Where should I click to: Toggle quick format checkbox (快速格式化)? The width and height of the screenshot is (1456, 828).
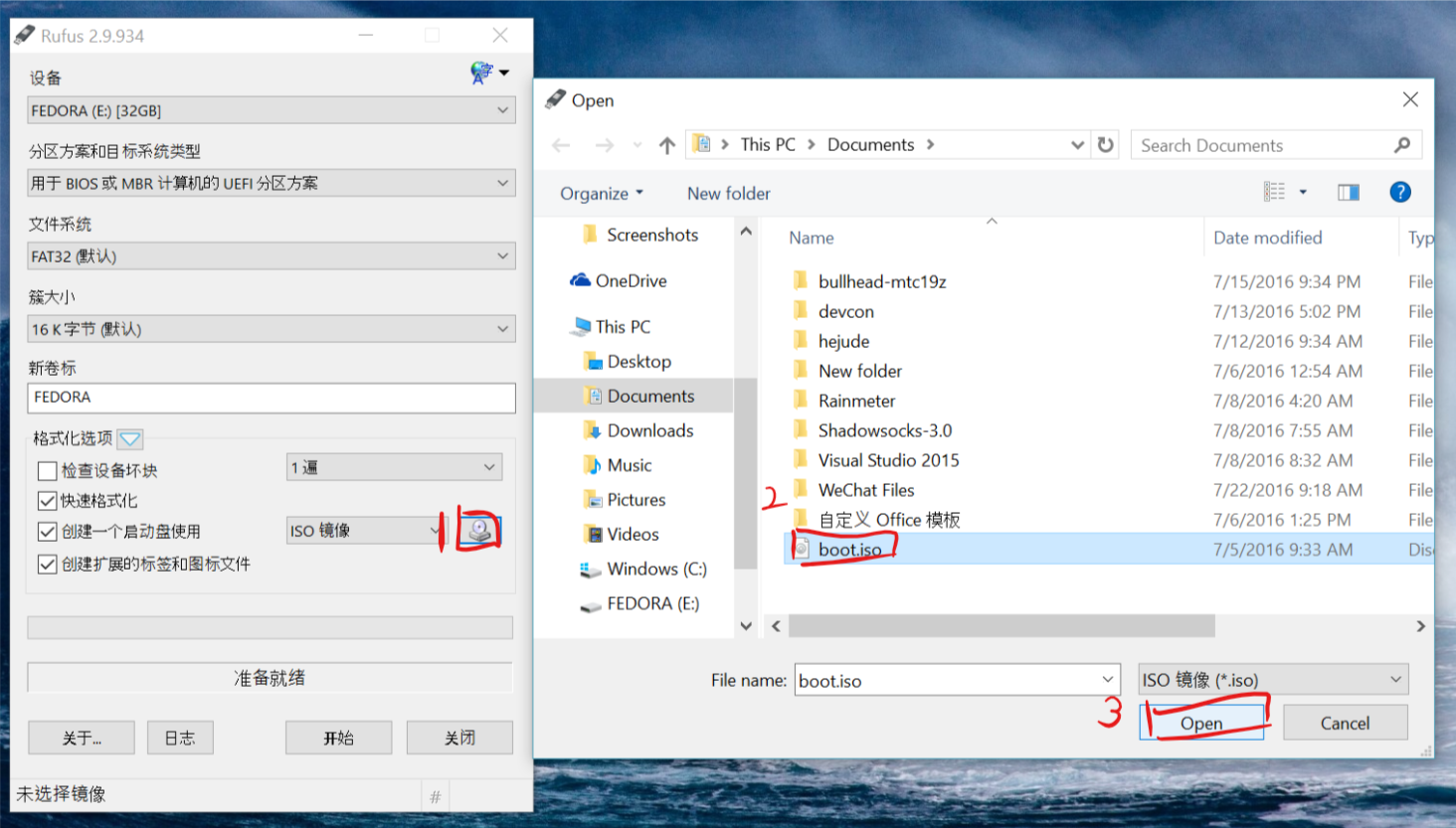tap(47, 500)
